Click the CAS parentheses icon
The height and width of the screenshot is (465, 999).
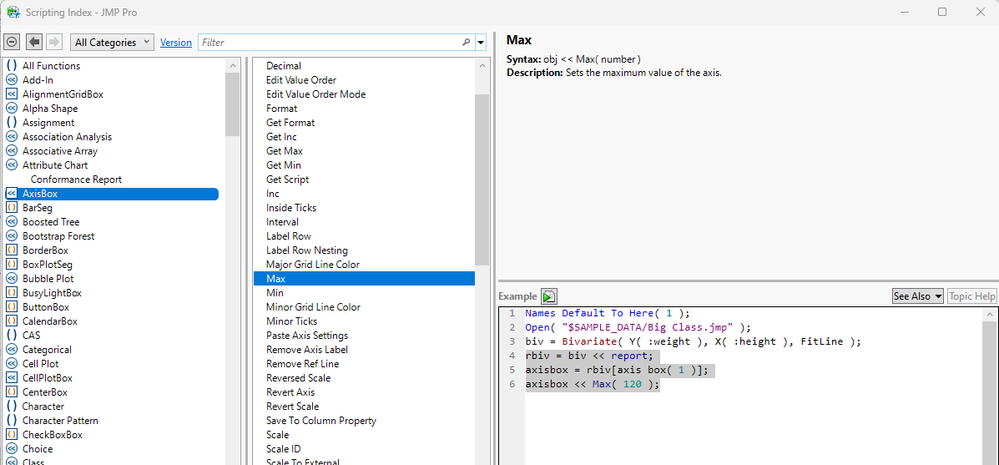point(11,335)
